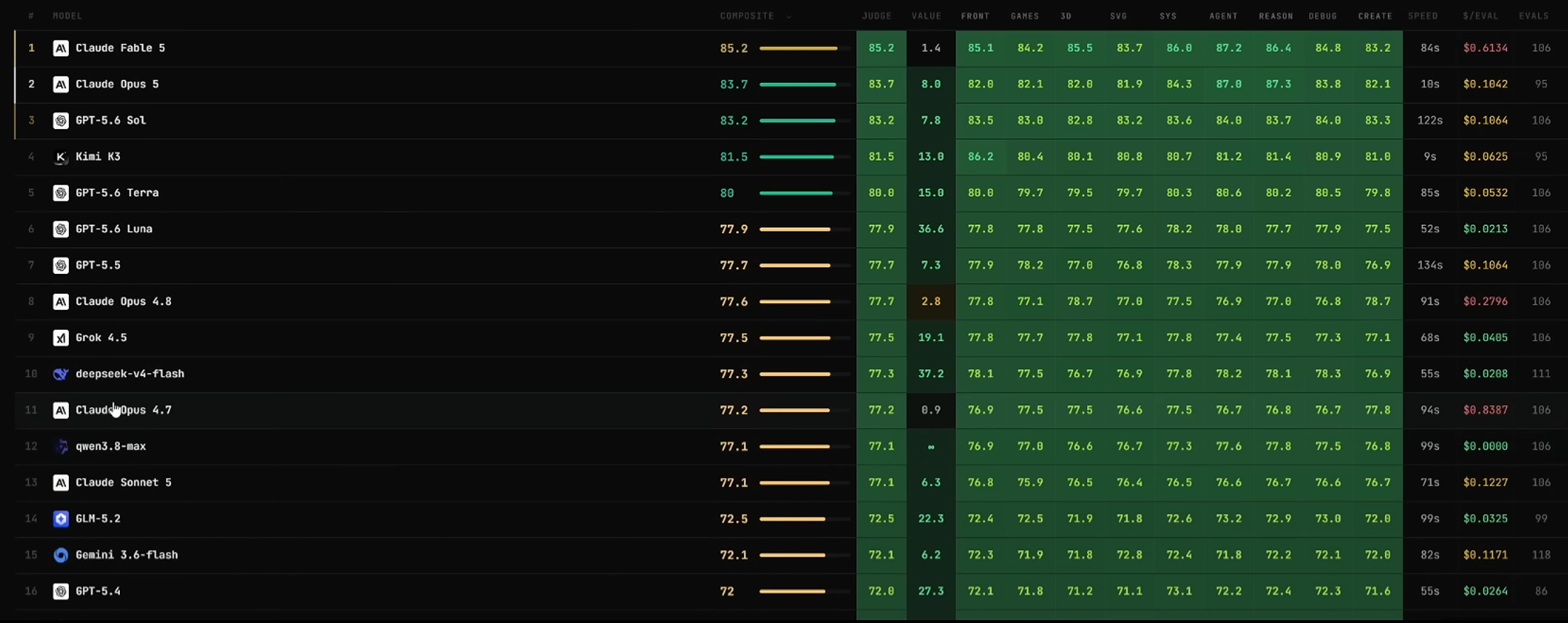1568x623 pixels.
Task: Click the xAI icon beside Grok 4.5
Action: tap(61, 338)
